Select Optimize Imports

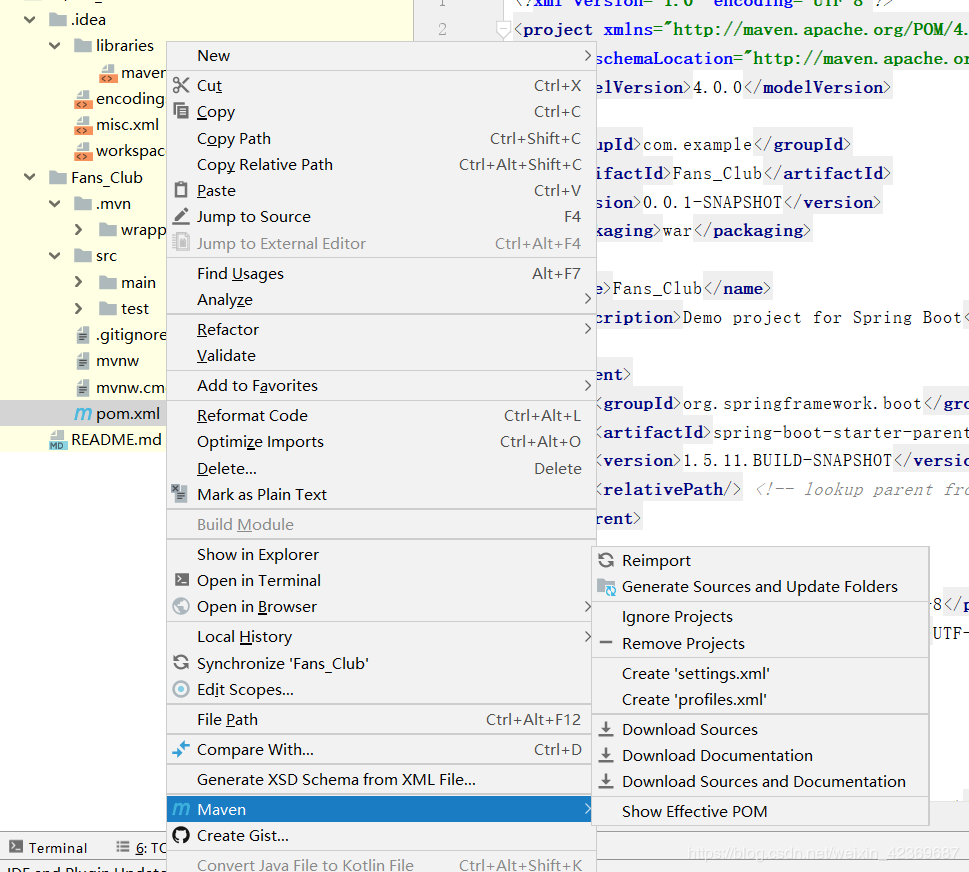(381, 442)
